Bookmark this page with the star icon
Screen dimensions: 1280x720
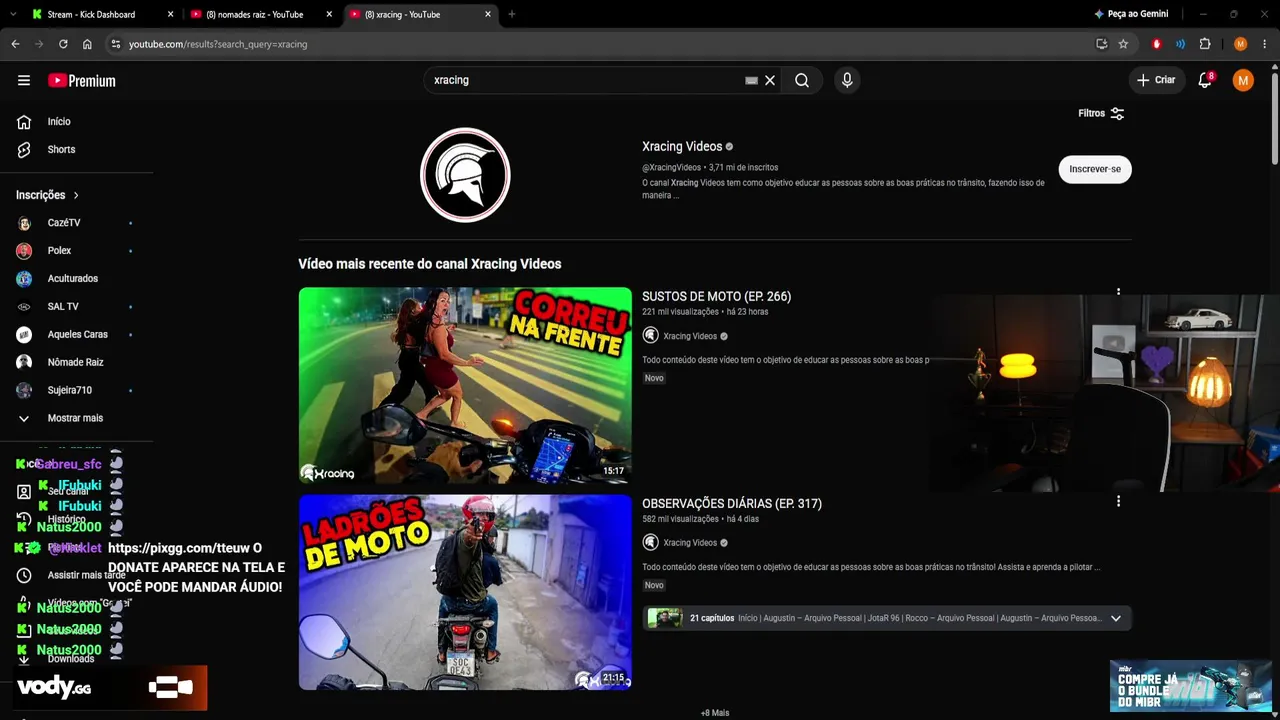1123,44
